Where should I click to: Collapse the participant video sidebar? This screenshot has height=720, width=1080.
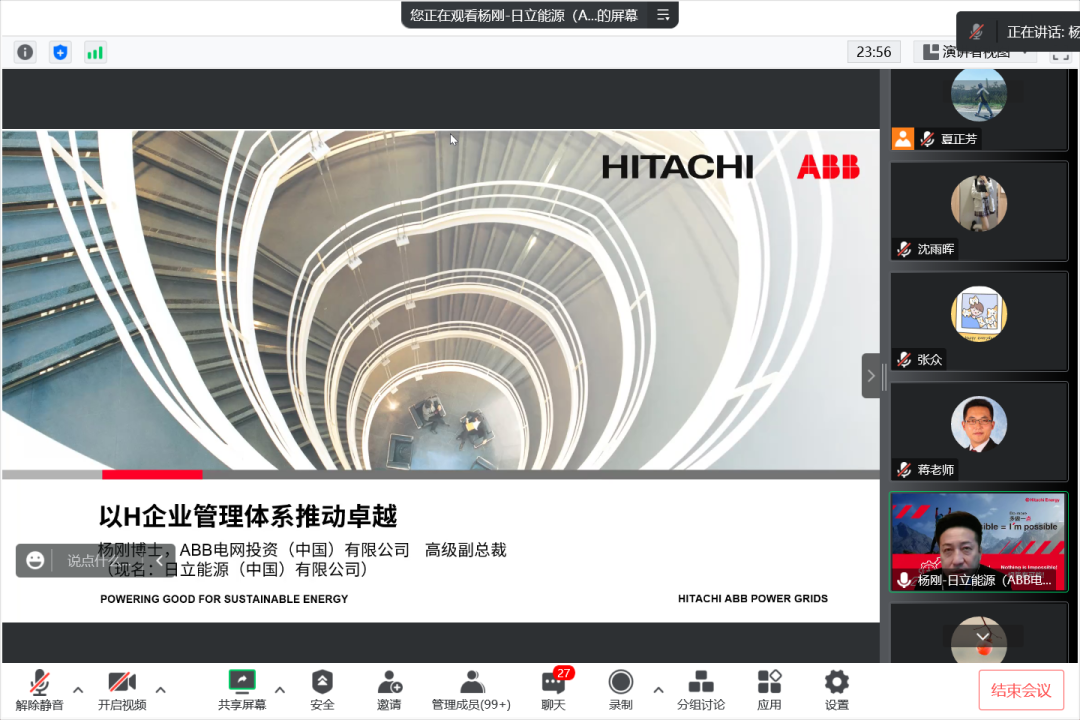tap(871, 376)
